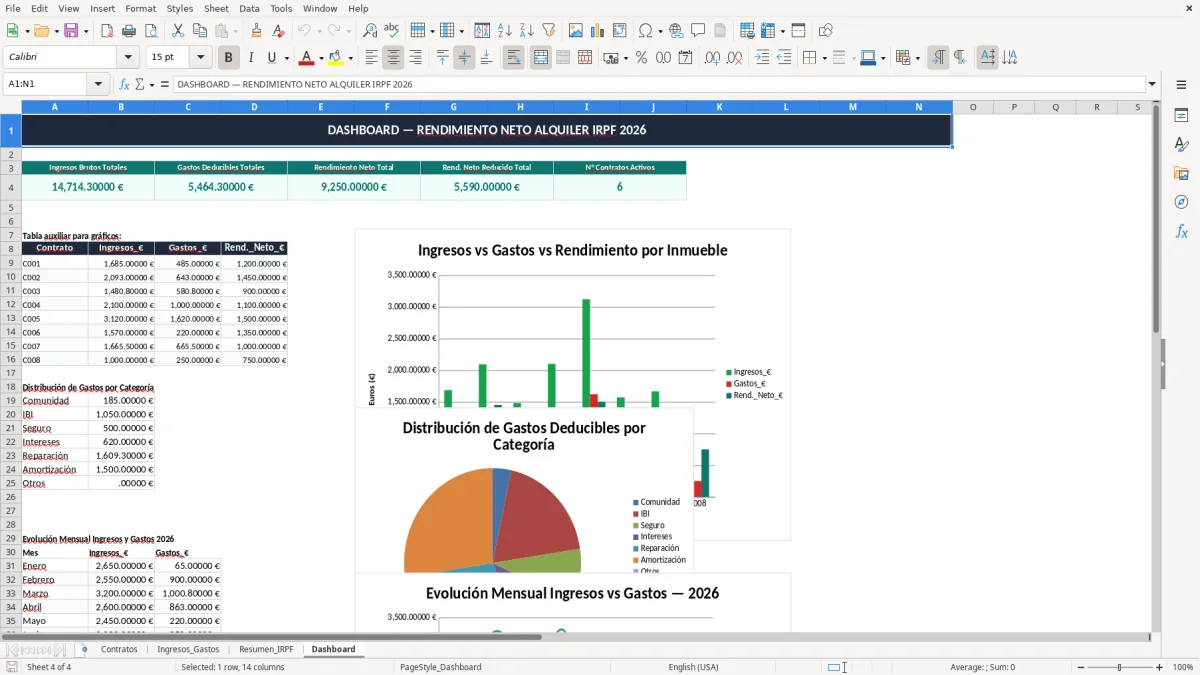Click the Save document icon
Viewport: 1200px width, 675px height.
tap(71, 31)
